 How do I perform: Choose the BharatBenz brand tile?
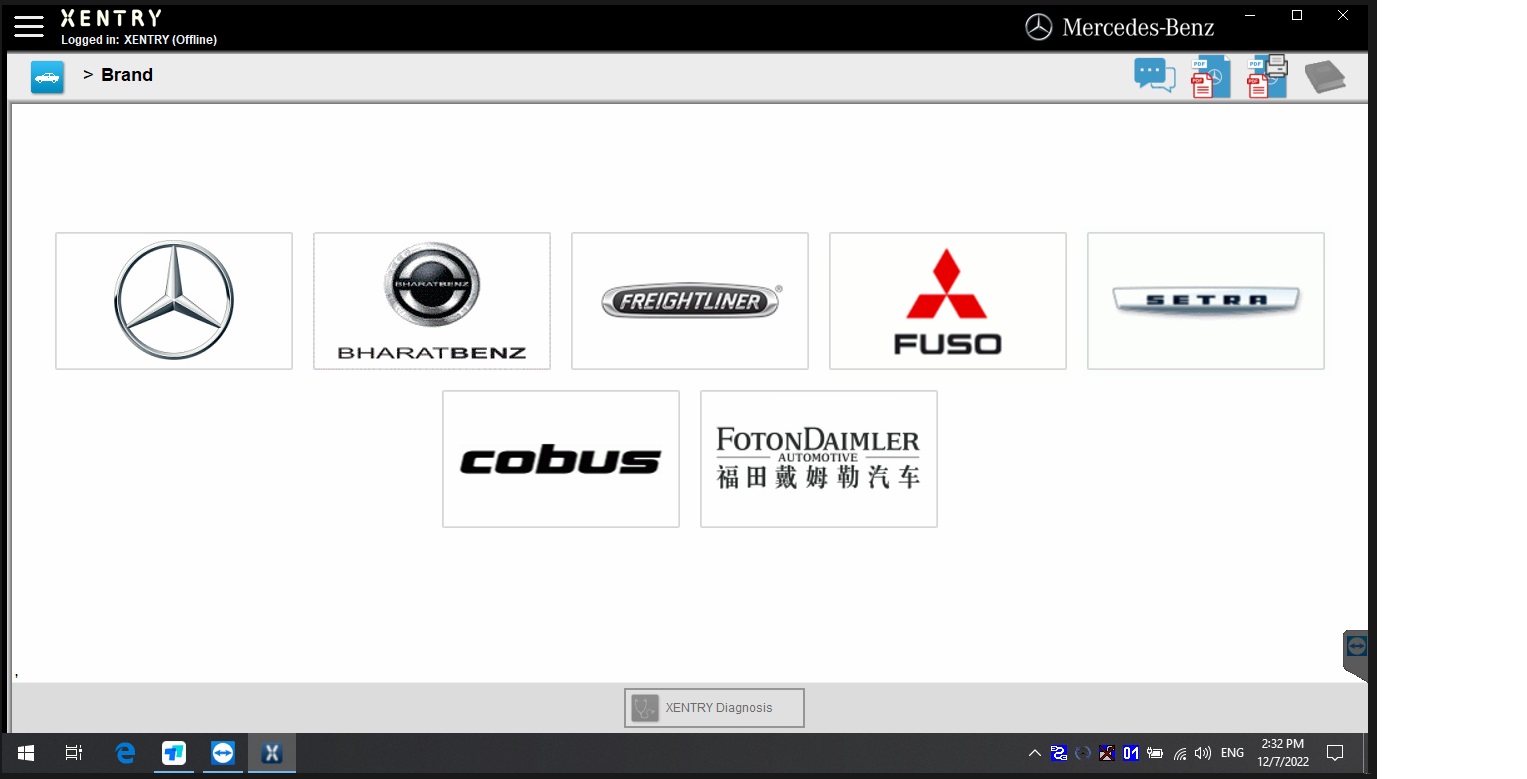coord(432,301)
